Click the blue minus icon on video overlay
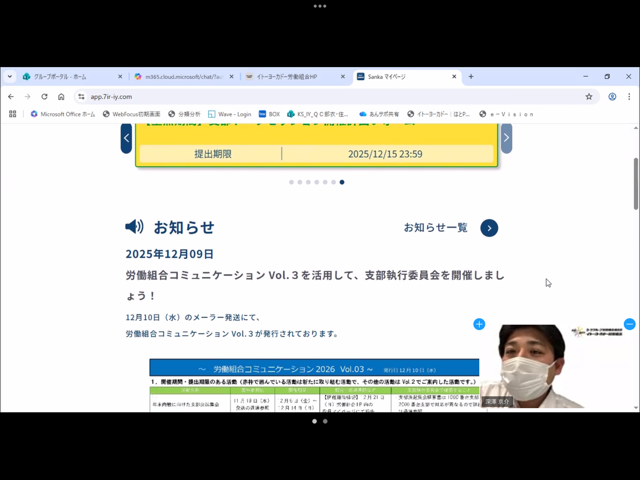640x480 pixels. point(629,324)
